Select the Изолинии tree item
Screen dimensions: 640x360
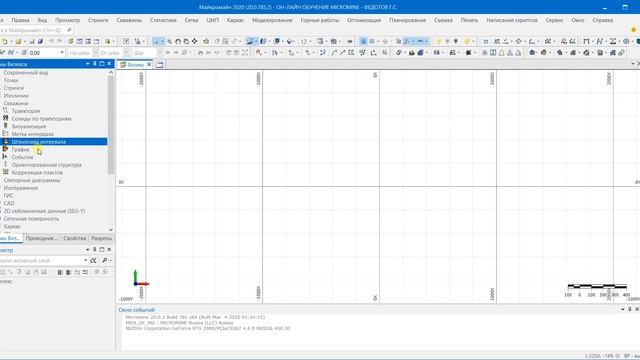16,96
